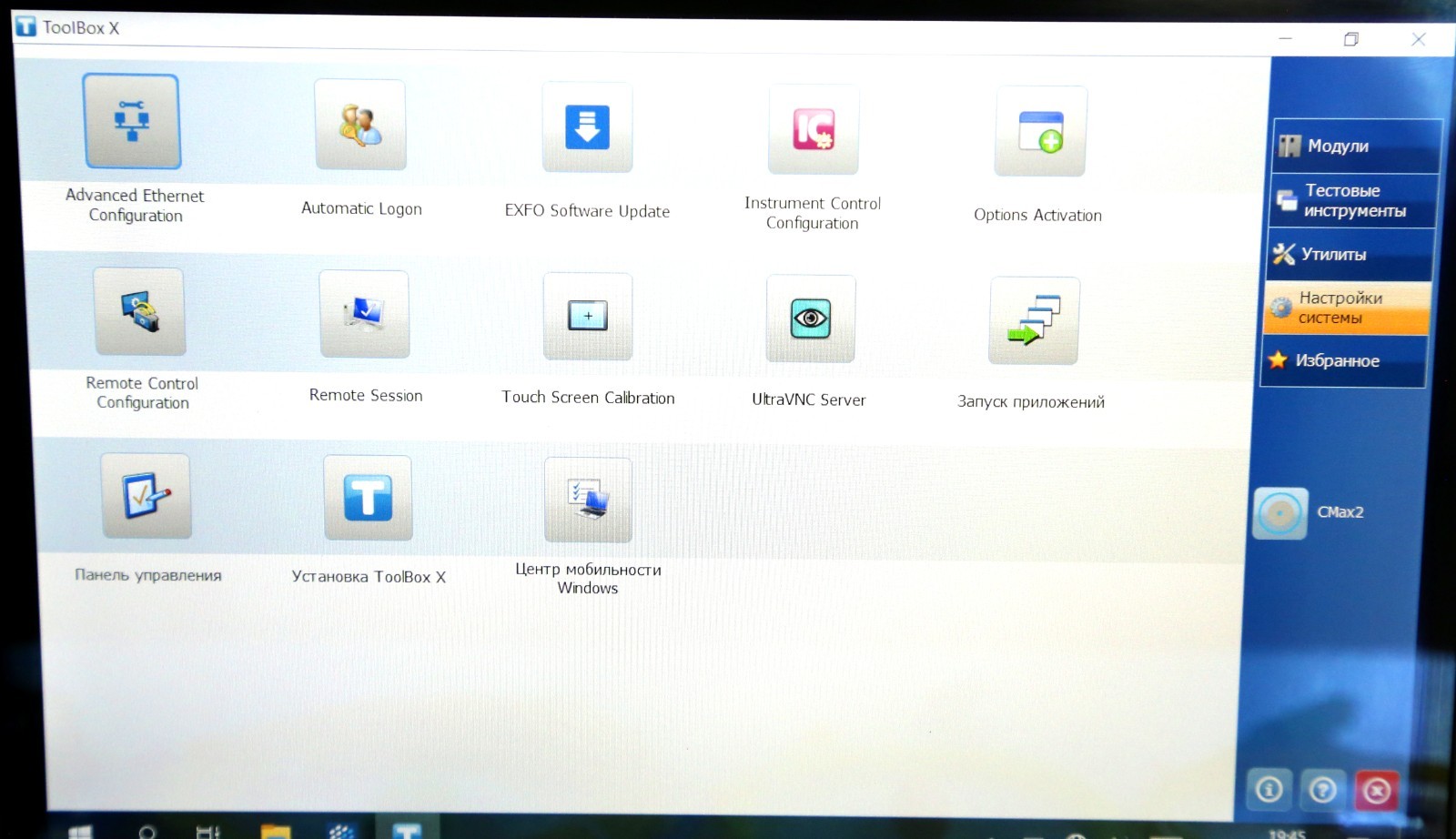Select the Настройки системы tab
Screen dimensions: 1456x839
[x=1347, y=308]
